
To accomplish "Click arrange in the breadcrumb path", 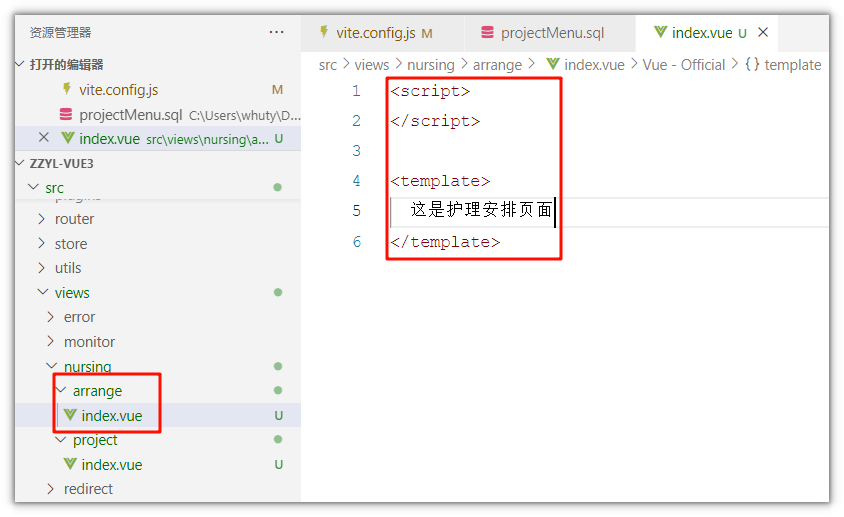I will point(497,65).
